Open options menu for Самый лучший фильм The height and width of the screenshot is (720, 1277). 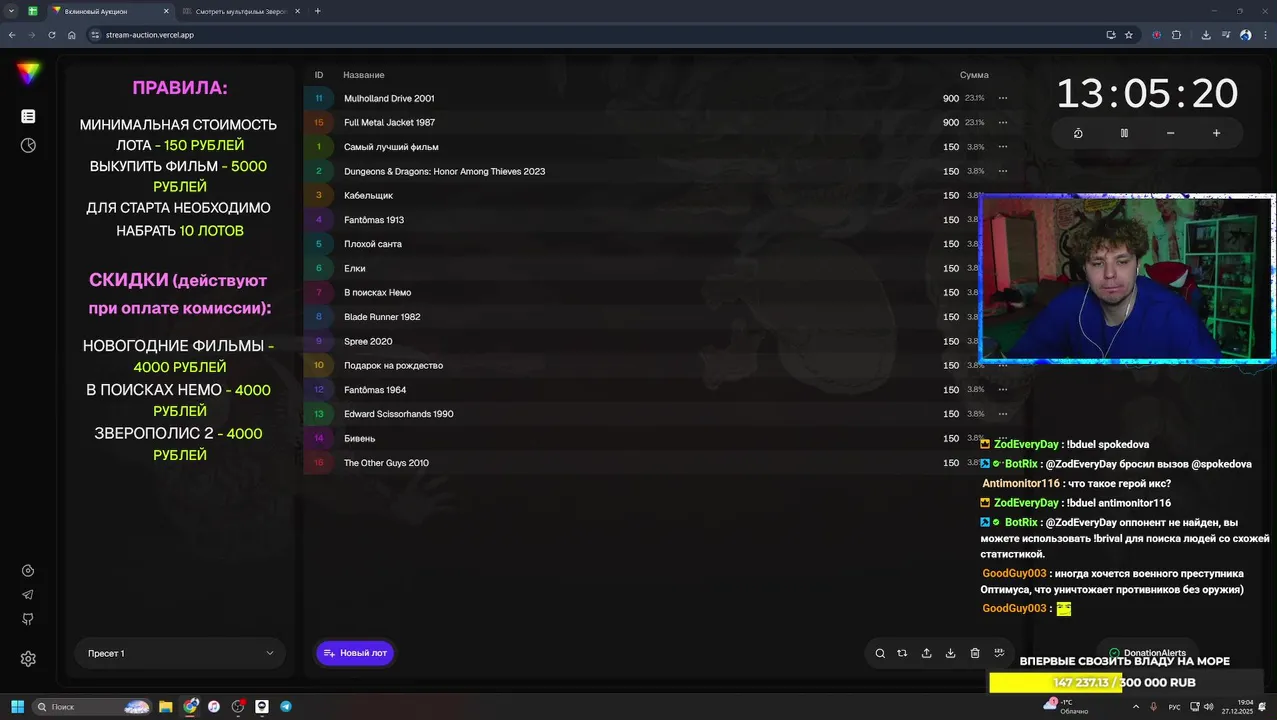[x=1003, y=147]
